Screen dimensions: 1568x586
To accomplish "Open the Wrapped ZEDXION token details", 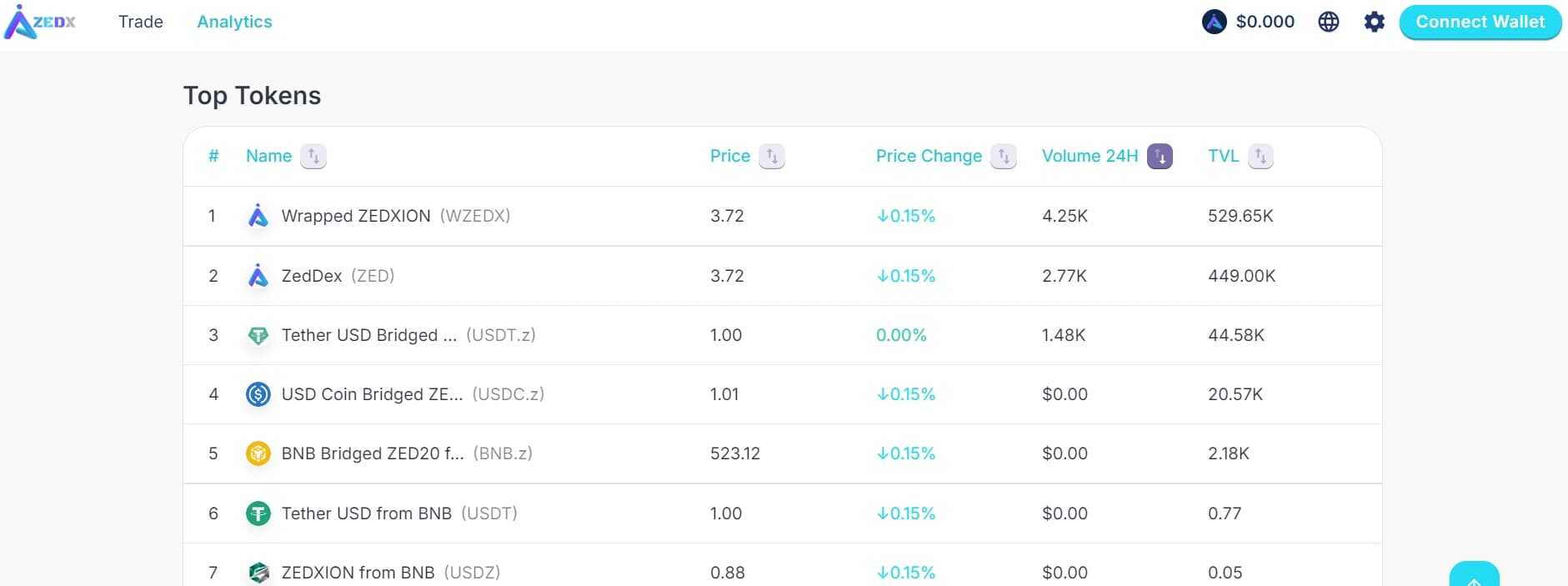I will click(360, 215).
